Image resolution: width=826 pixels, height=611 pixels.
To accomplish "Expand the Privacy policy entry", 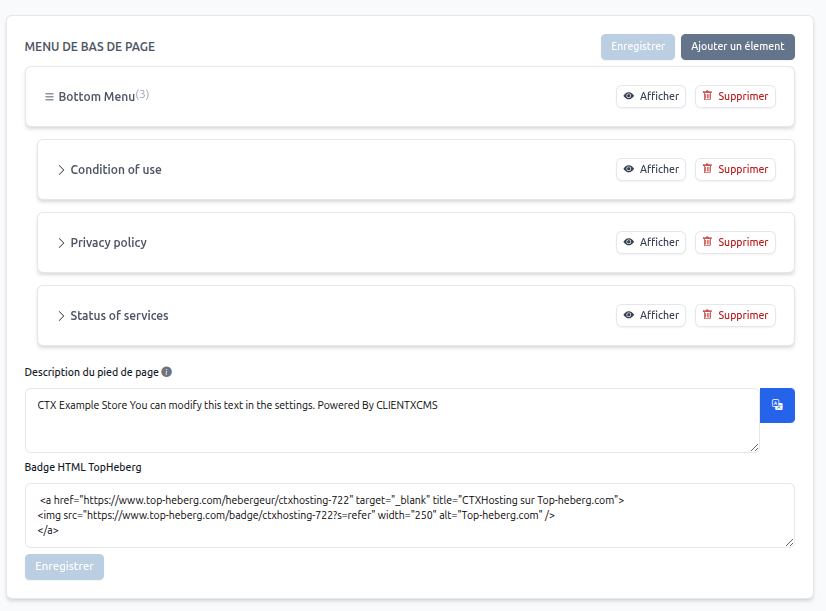I will coord(60,242).
